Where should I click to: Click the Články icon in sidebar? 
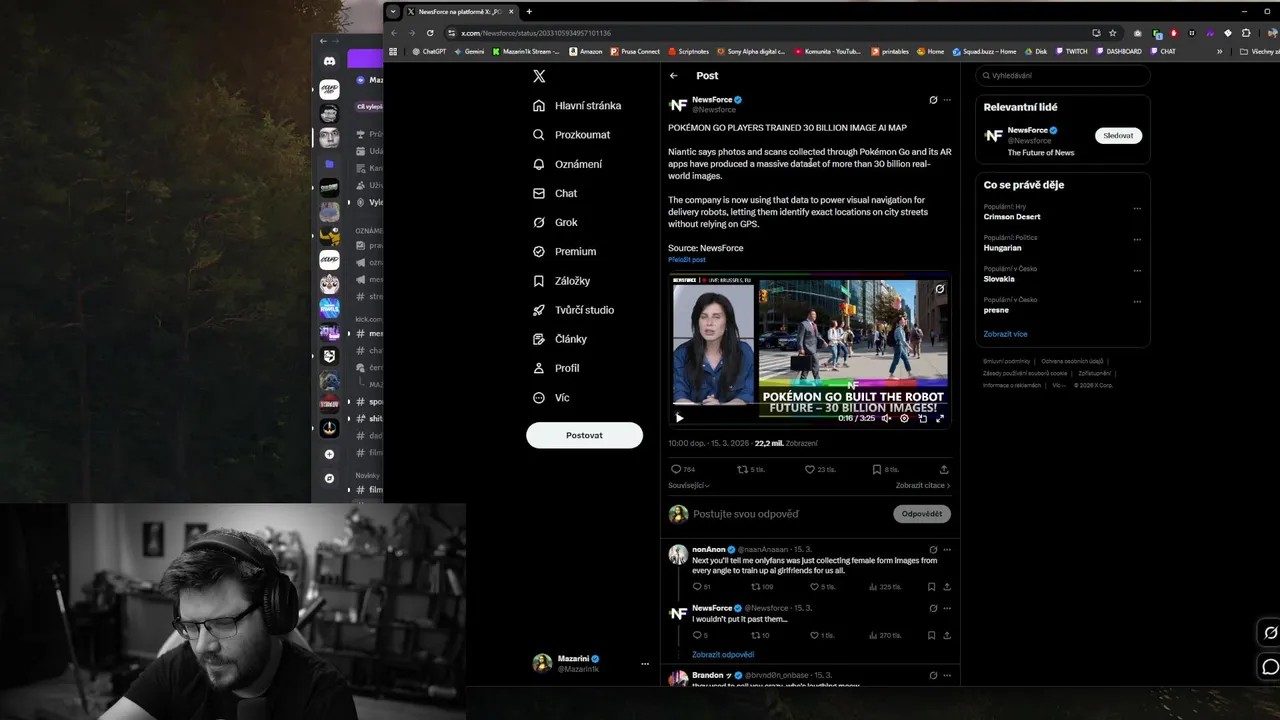pyautogui.click(x=539, y=339)
